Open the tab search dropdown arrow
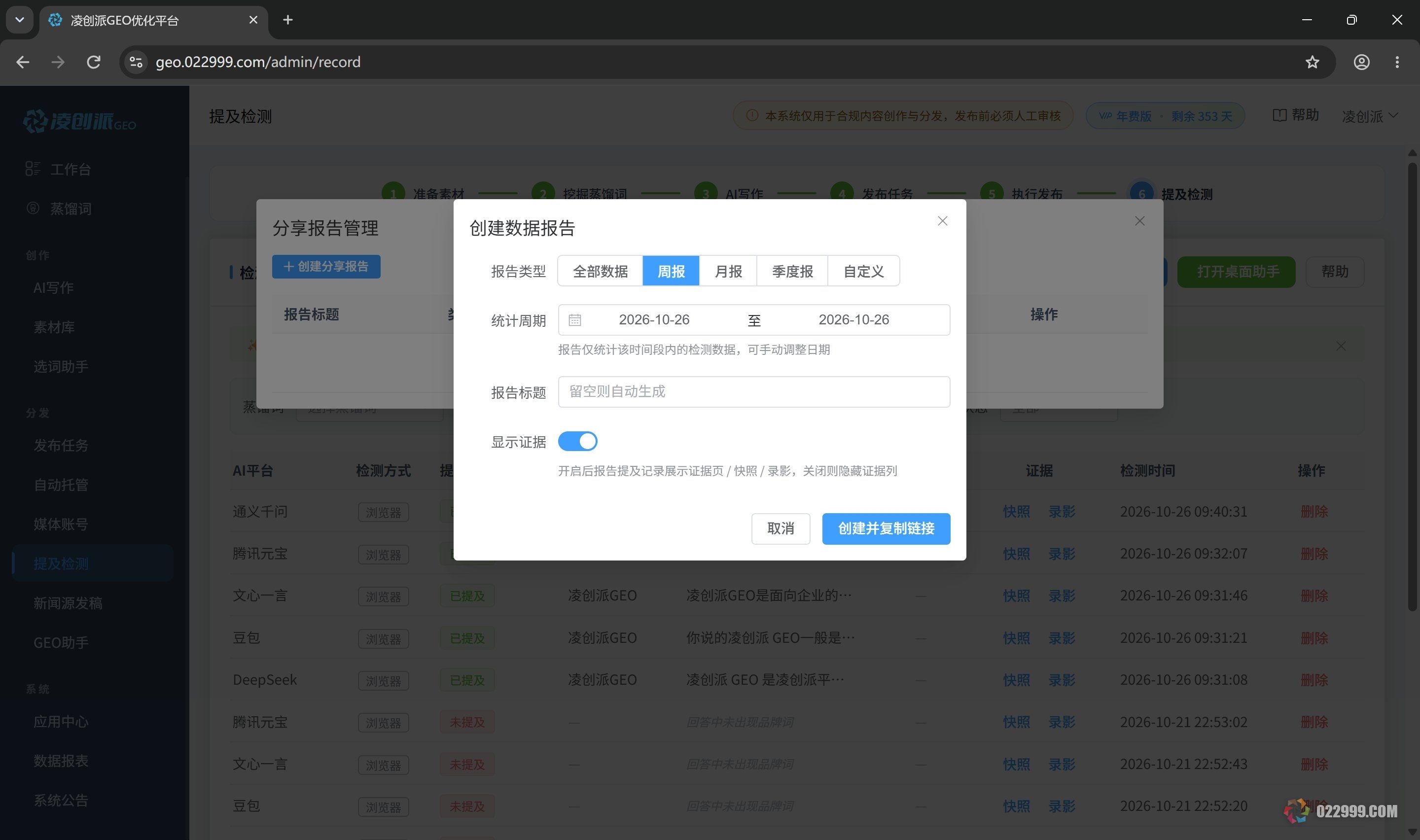 tap(19, 20)
